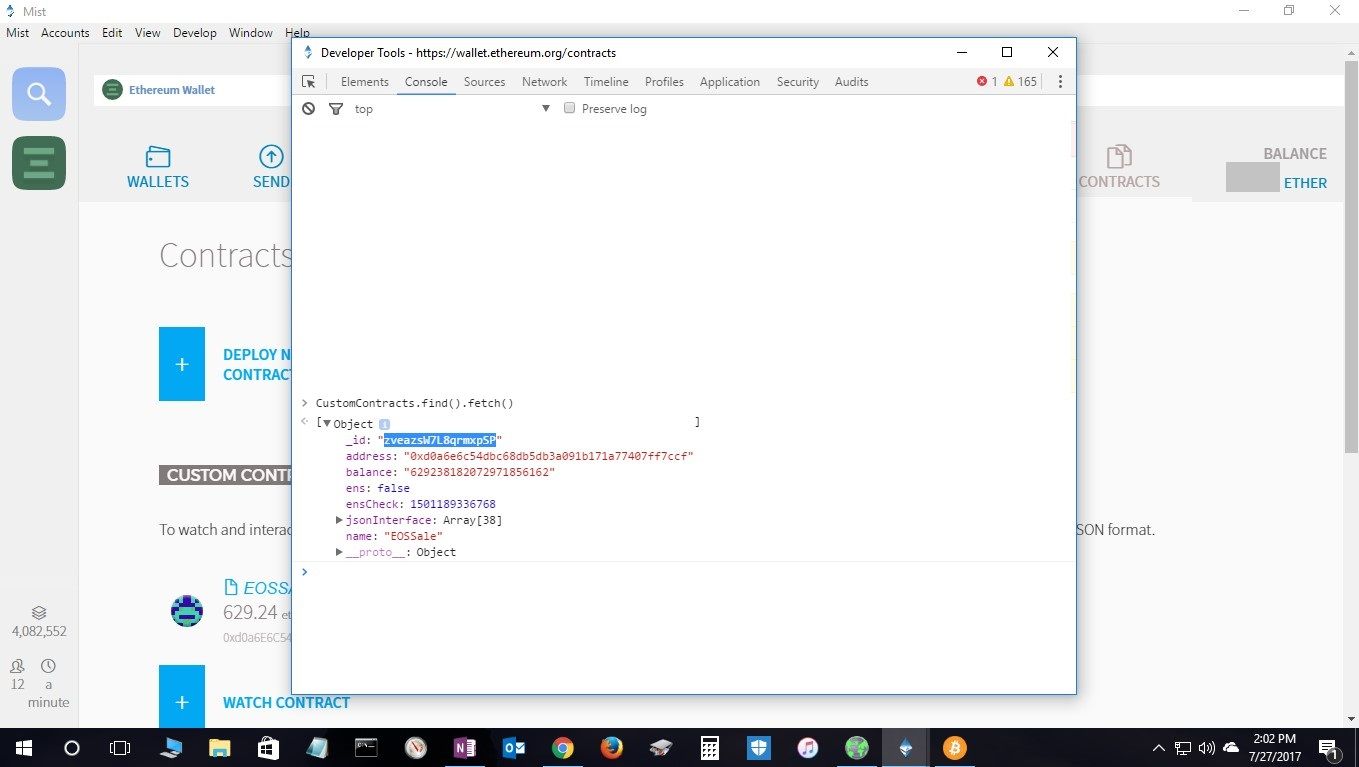Click the balance value string in console
This screenshot has width=1359, height=767.
point(478,472)
